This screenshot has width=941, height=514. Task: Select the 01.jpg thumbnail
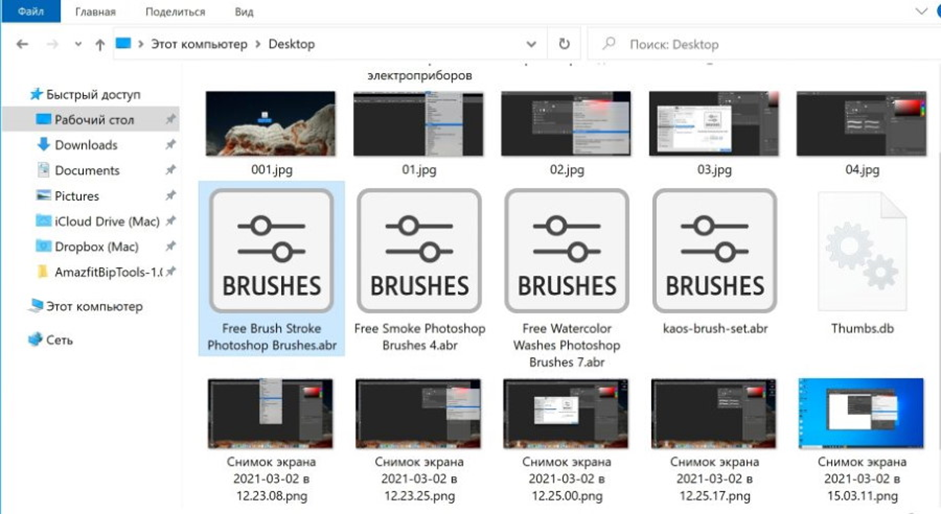(x=418, y=124)
